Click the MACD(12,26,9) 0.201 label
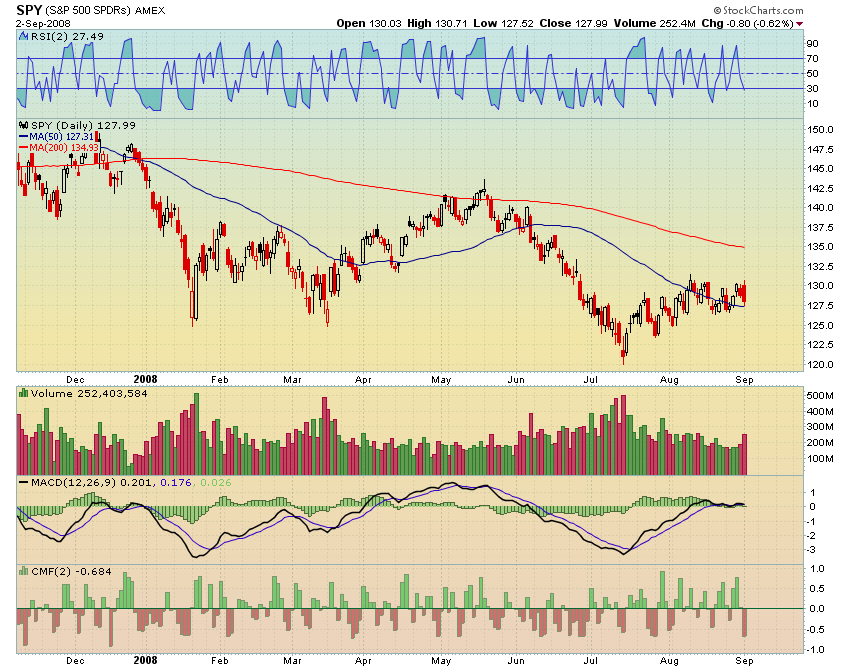 (93, 482)
